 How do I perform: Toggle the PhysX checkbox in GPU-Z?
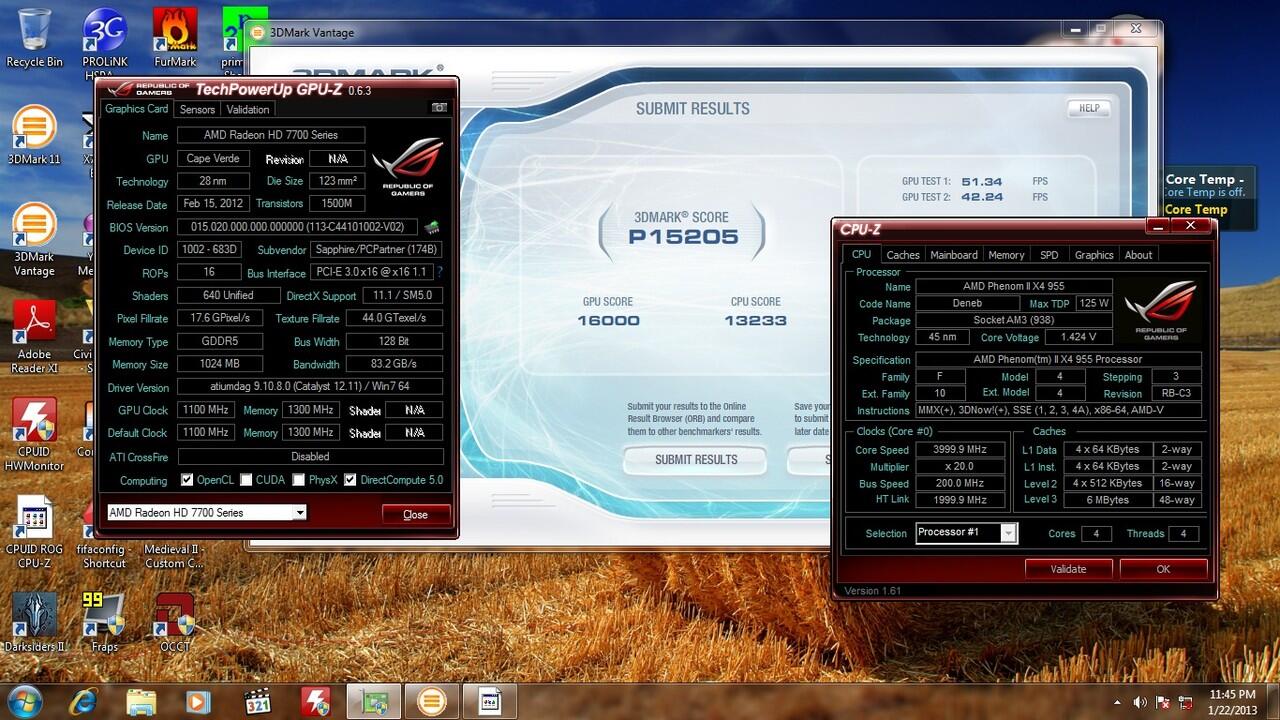[x=298, y=480]
